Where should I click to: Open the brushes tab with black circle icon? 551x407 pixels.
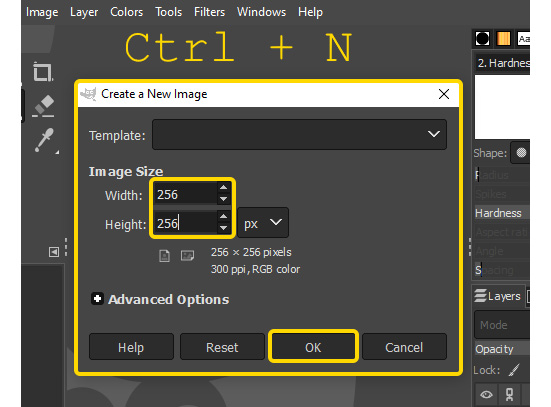click(482, 38)
